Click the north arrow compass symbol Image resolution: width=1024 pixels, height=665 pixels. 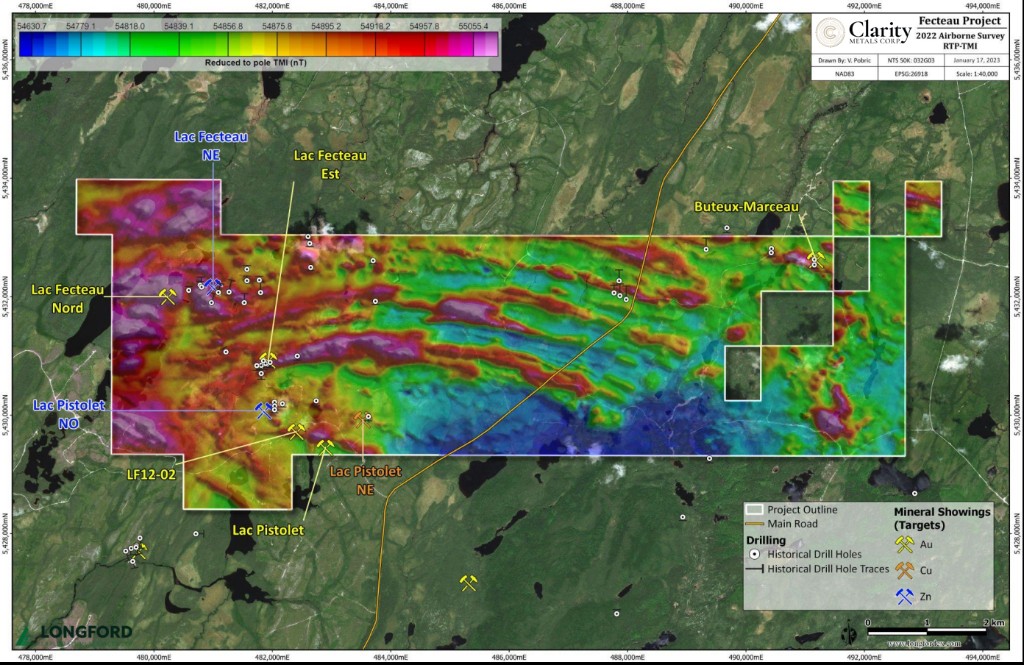pos(849,631)
